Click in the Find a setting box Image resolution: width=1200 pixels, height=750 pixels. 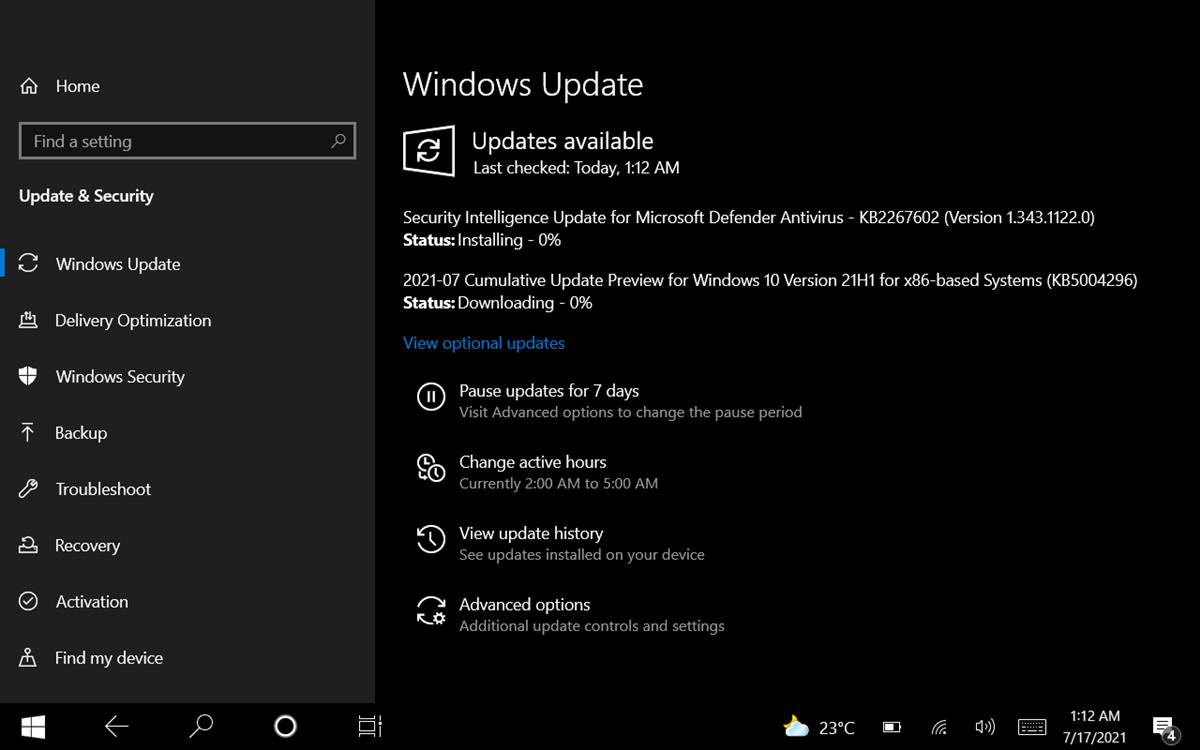click(175, 141)
